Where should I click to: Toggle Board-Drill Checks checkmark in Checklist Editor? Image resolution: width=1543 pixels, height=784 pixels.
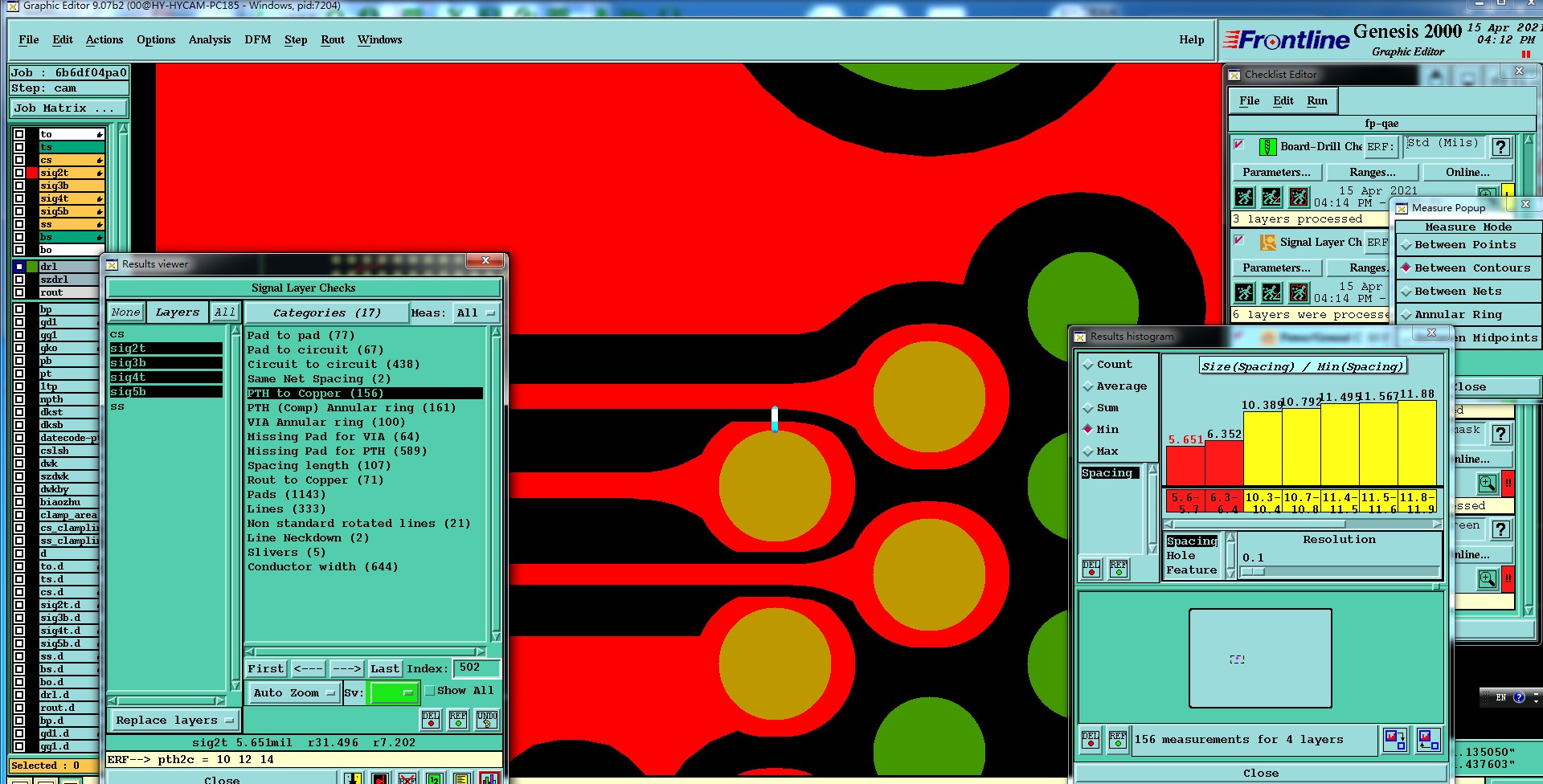coord(1238,145)
